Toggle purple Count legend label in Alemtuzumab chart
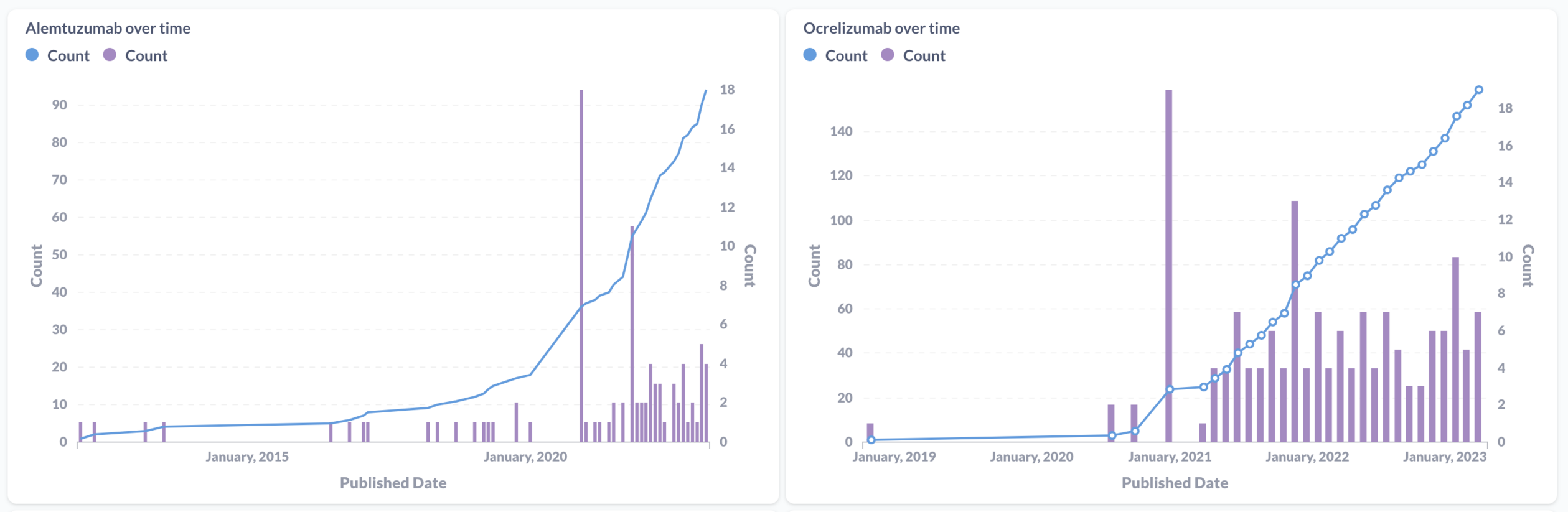 146,56
